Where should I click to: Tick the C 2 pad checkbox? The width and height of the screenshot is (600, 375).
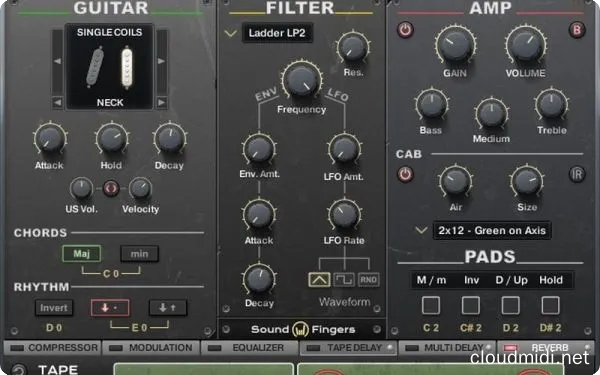coord(431,305)
